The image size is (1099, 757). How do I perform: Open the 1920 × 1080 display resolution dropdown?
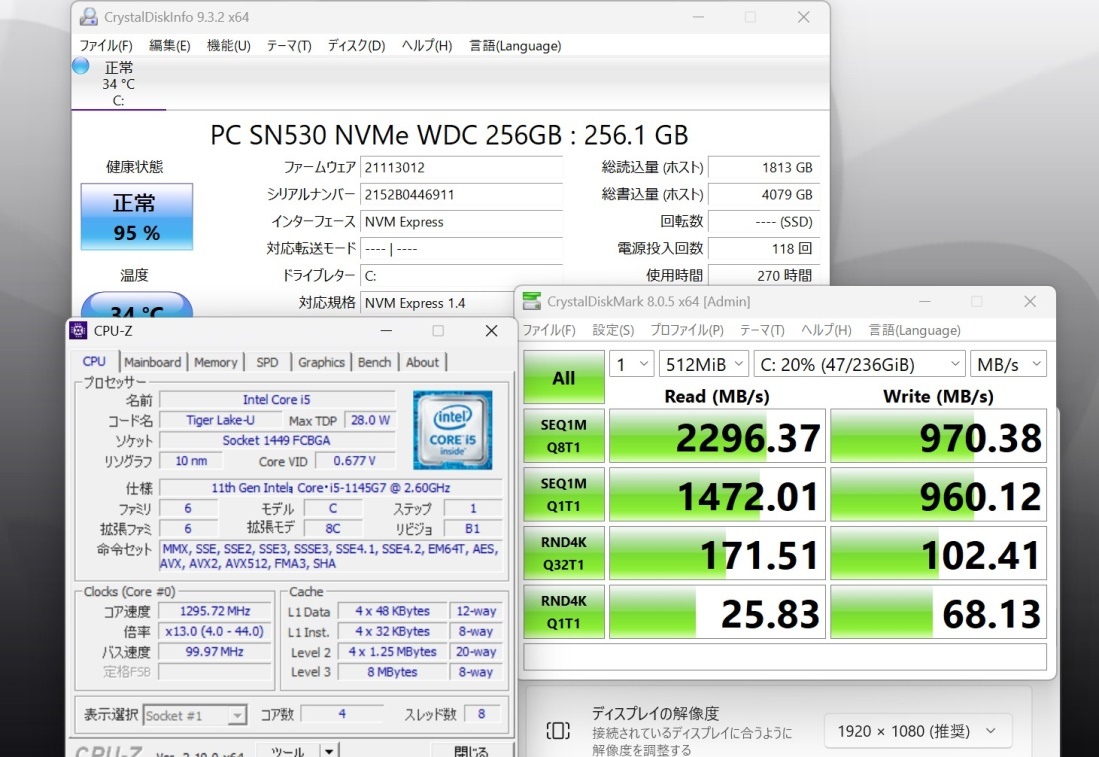917,731
